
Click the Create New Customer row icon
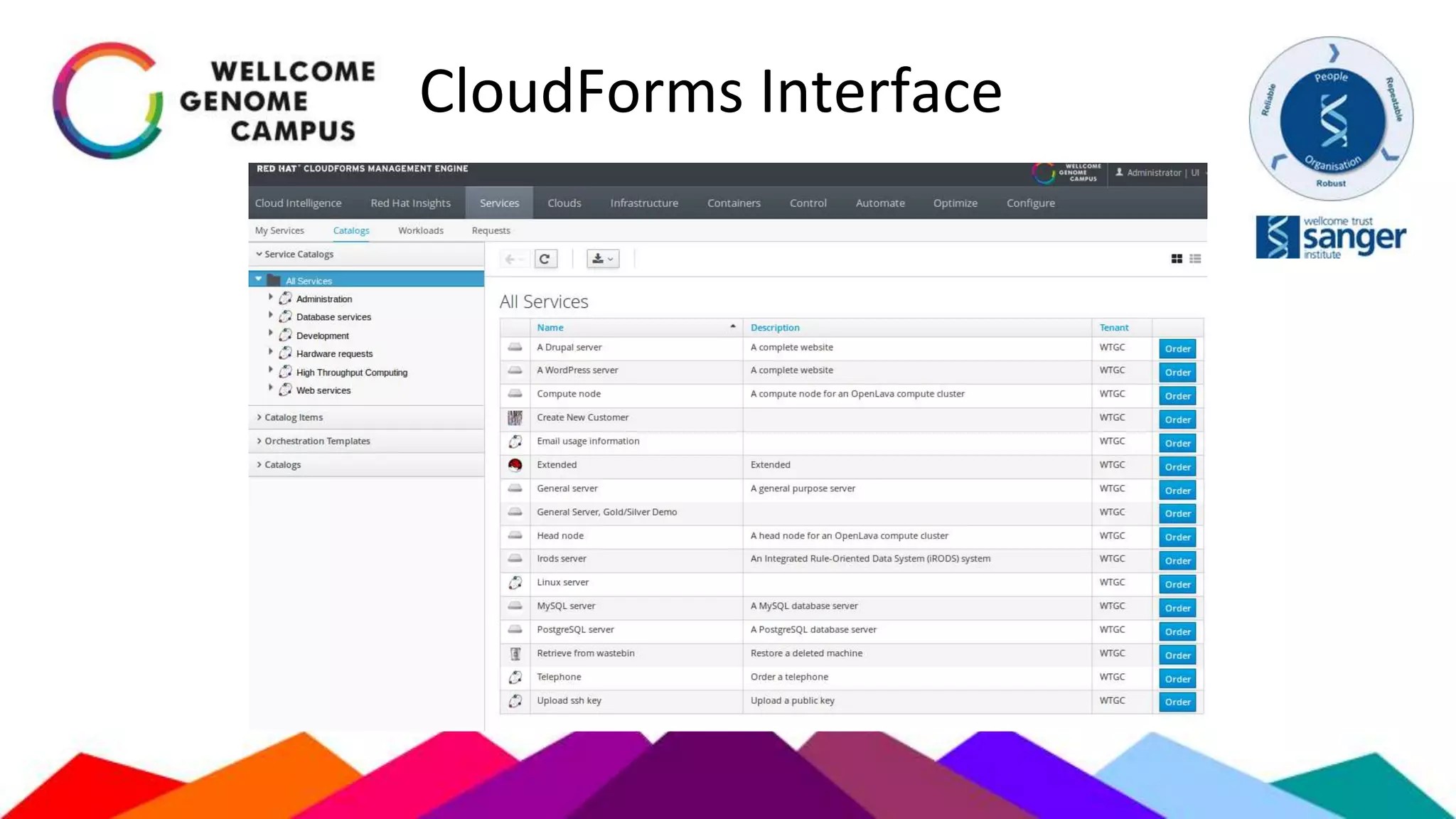(x=515, y=418)
